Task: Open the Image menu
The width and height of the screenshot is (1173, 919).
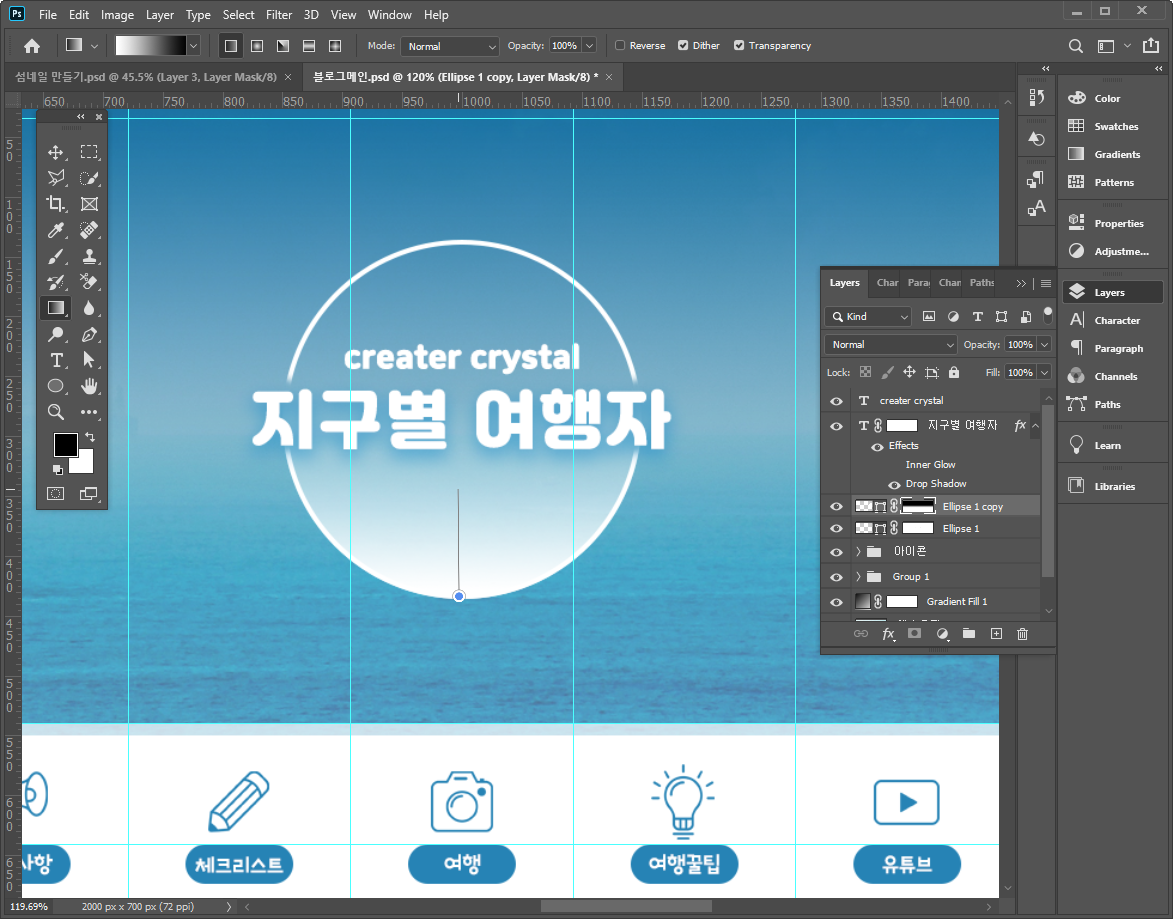Action: (x=117, y=14)
